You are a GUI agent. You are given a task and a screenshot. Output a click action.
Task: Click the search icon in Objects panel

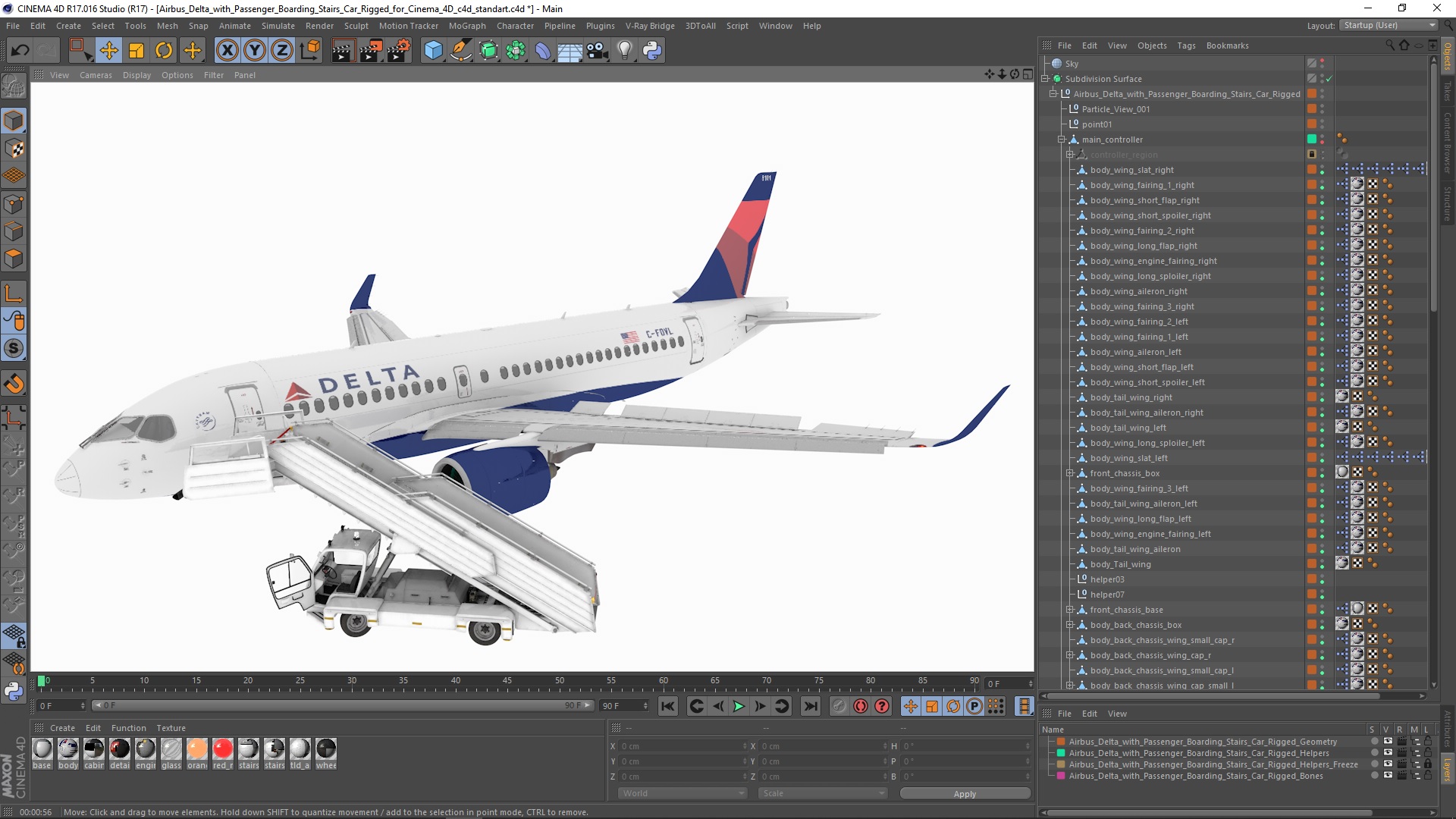click(x=1390, y=45)
